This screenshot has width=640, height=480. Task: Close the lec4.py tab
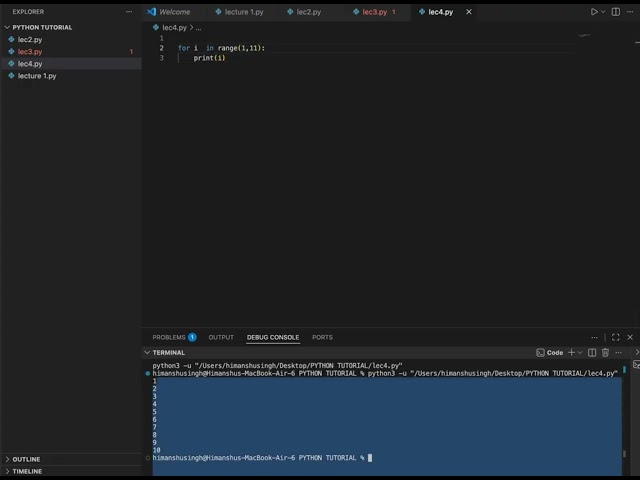coord(469,12)
